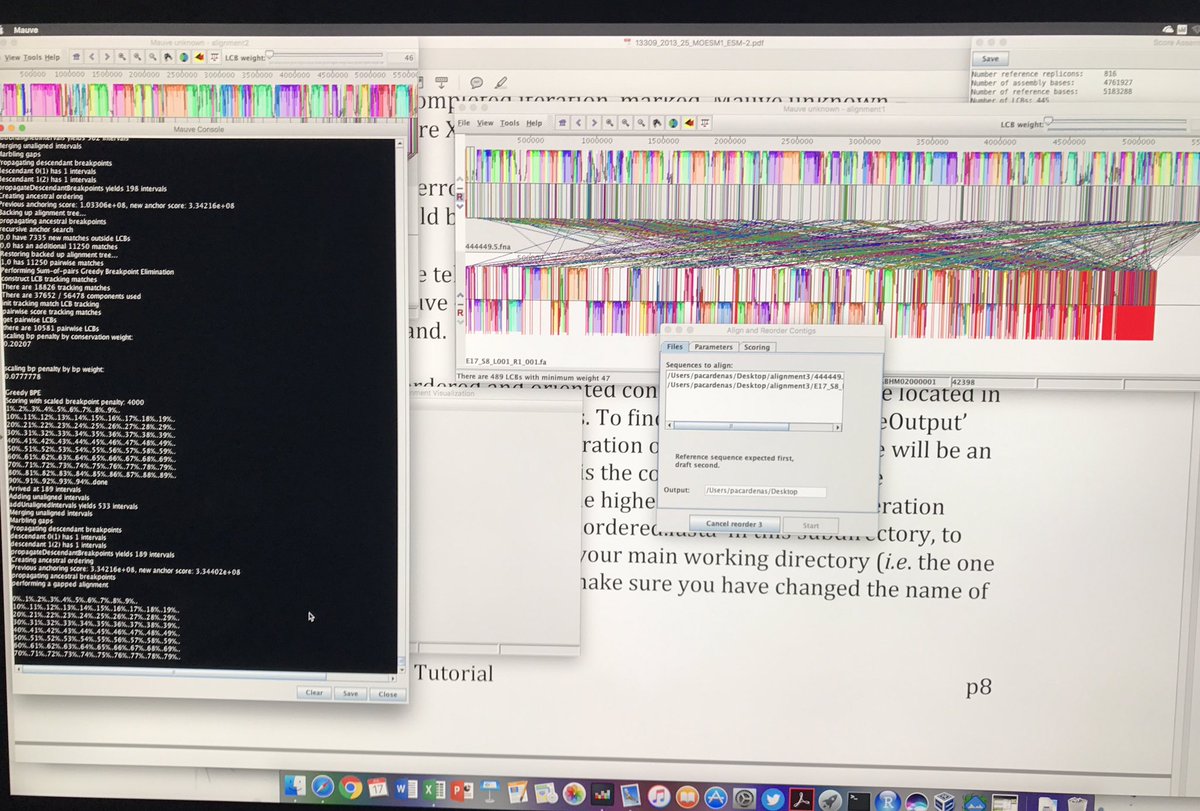Click Home icon in alignment1 window toolbar
The height and width of the screenshot is (811, 1200).
[x=562, y=123]
